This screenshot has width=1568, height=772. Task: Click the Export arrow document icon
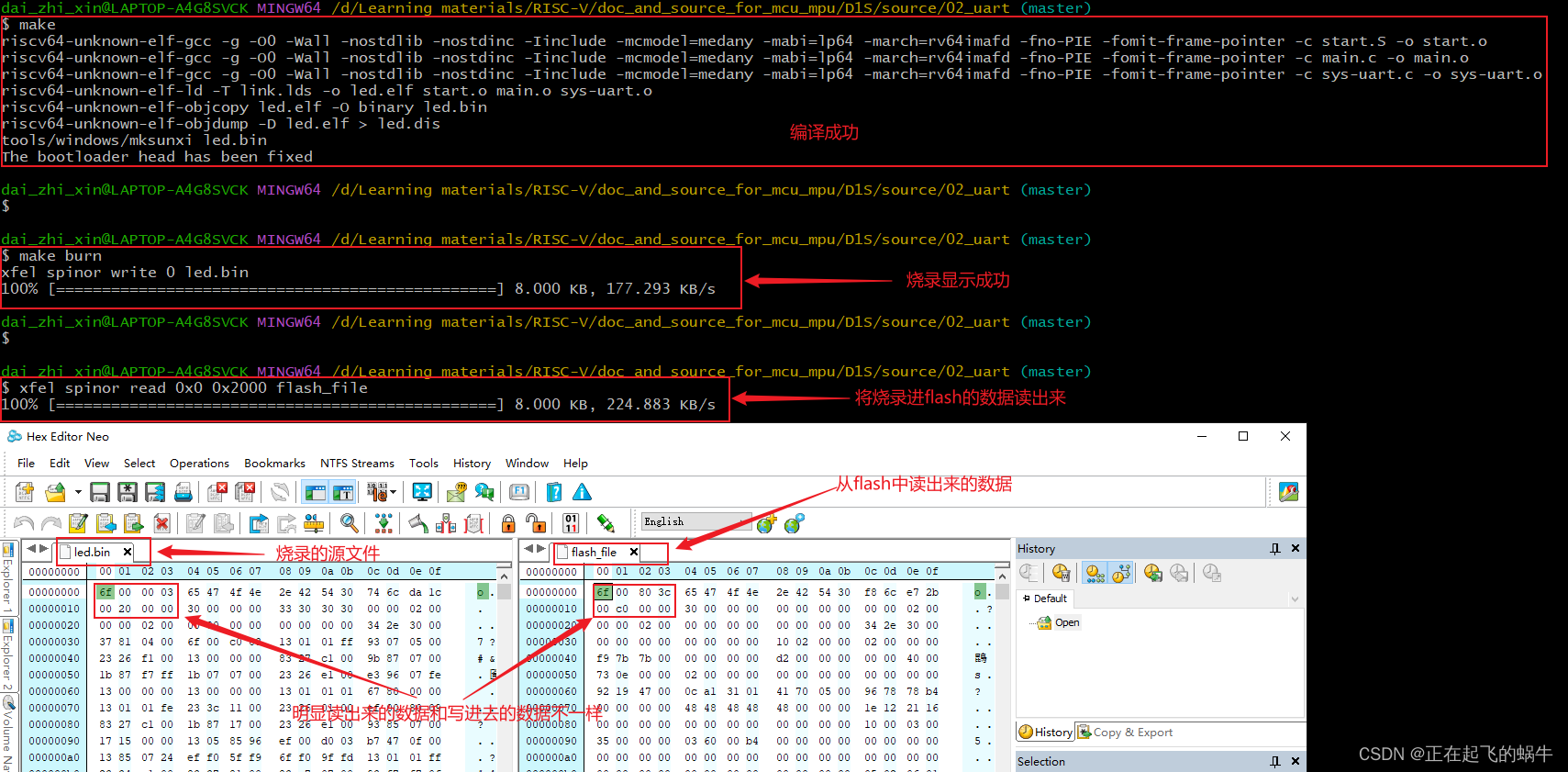point(260,523)
